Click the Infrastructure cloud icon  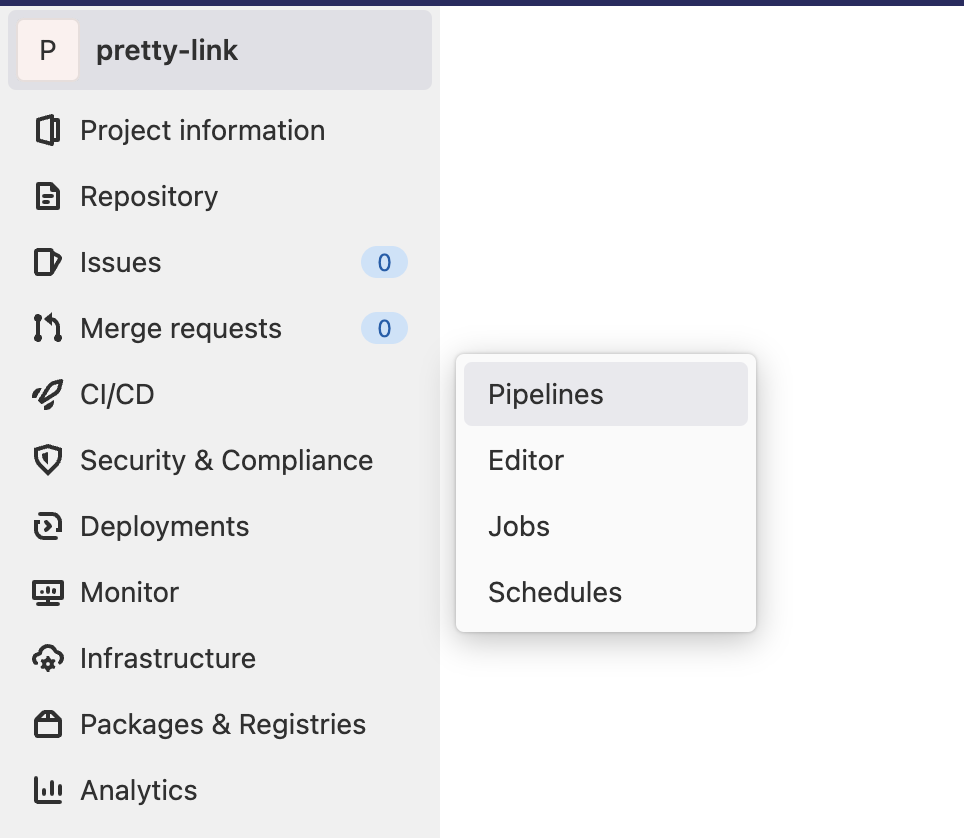(x=47, y=659)
